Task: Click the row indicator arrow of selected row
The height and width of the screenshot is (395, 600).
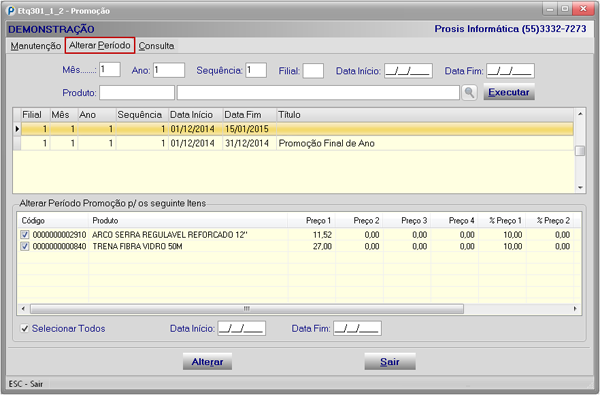Action: point(17,129)
